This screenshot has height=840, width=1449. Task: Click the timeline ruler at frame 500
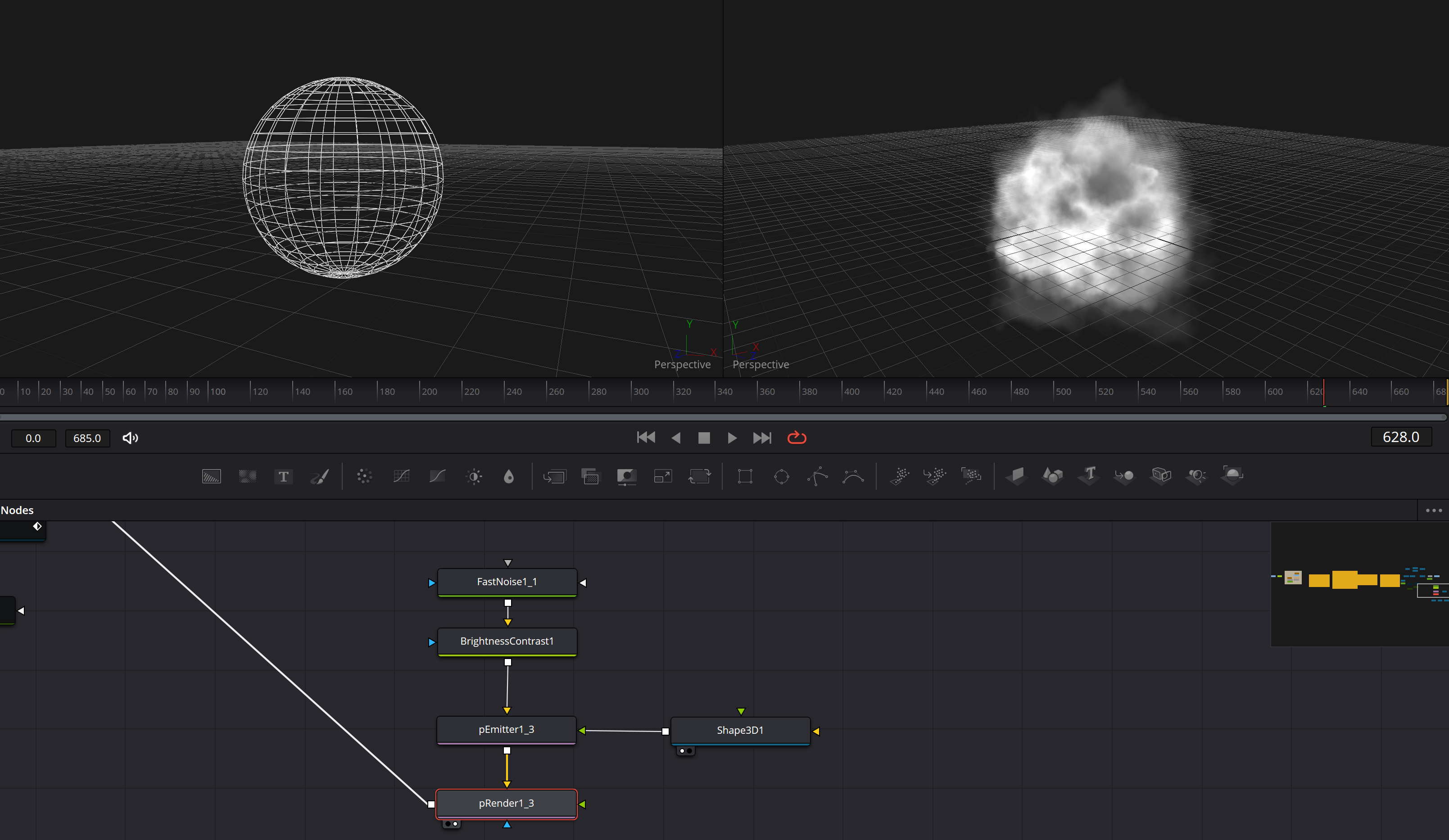coord(1053,391)
